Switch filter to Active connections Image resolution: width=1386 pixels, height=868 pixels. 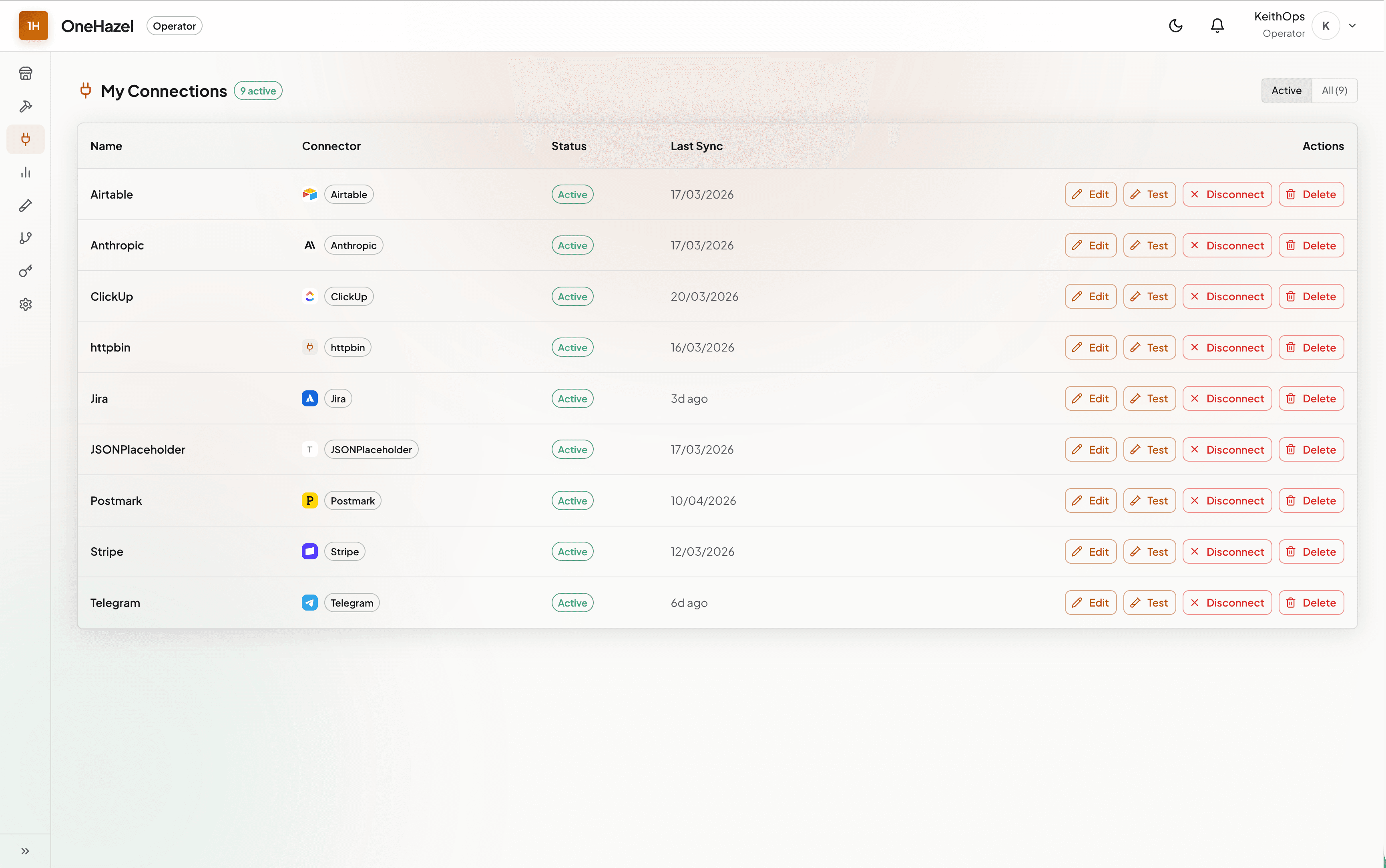coord(1286,91)
